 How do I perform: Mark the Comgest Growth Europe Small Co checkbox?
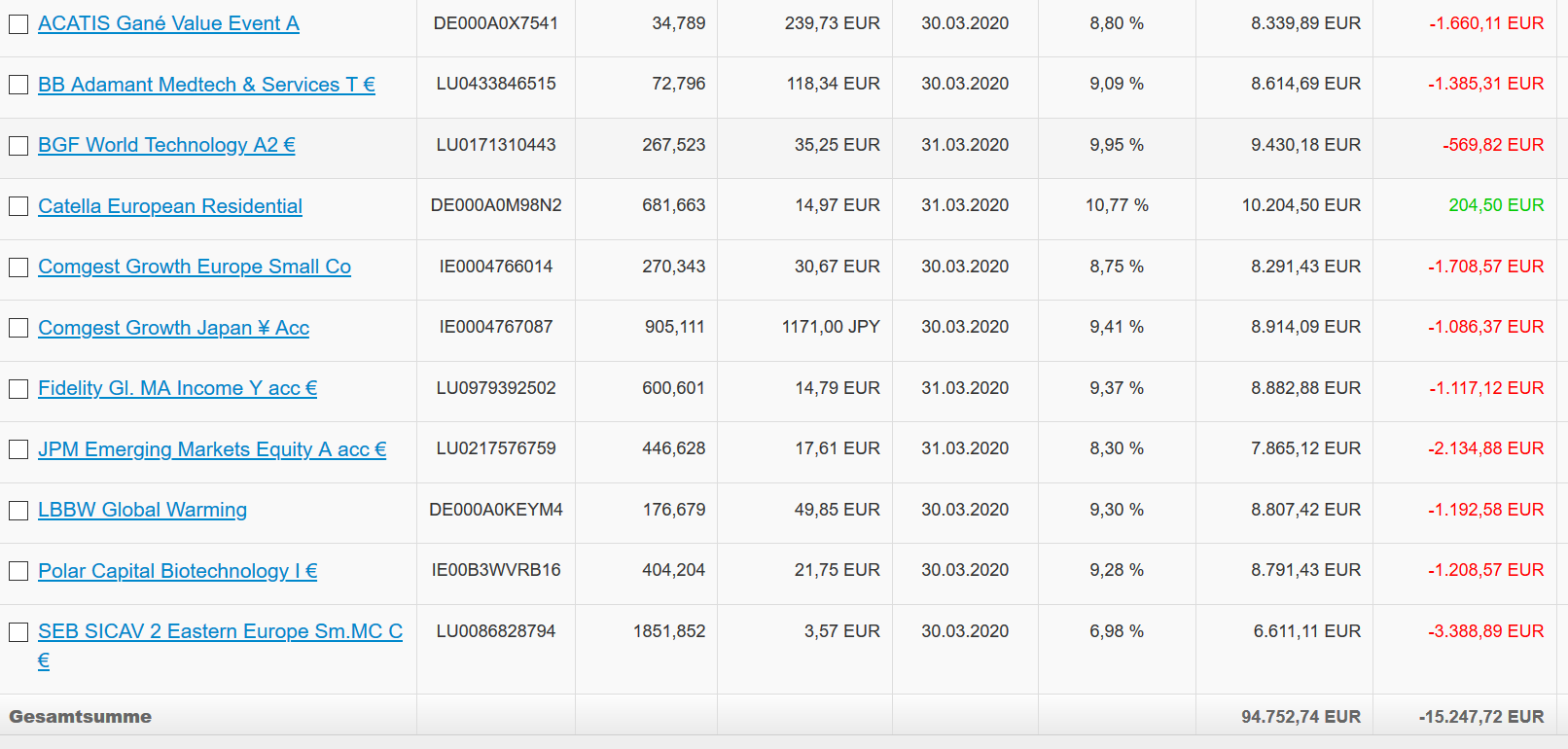click(18, 267)
